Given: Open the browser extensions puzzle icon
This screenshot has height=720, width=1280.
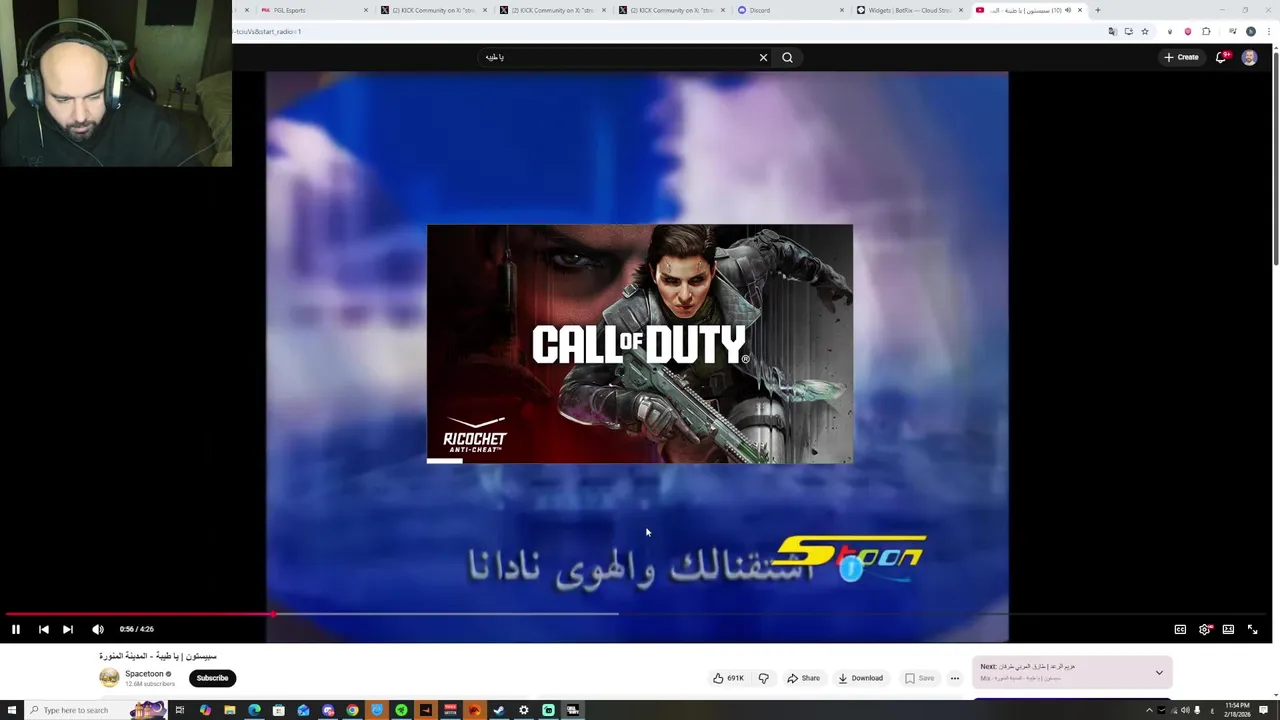Looking at the screenshot, I should 1206,31.
